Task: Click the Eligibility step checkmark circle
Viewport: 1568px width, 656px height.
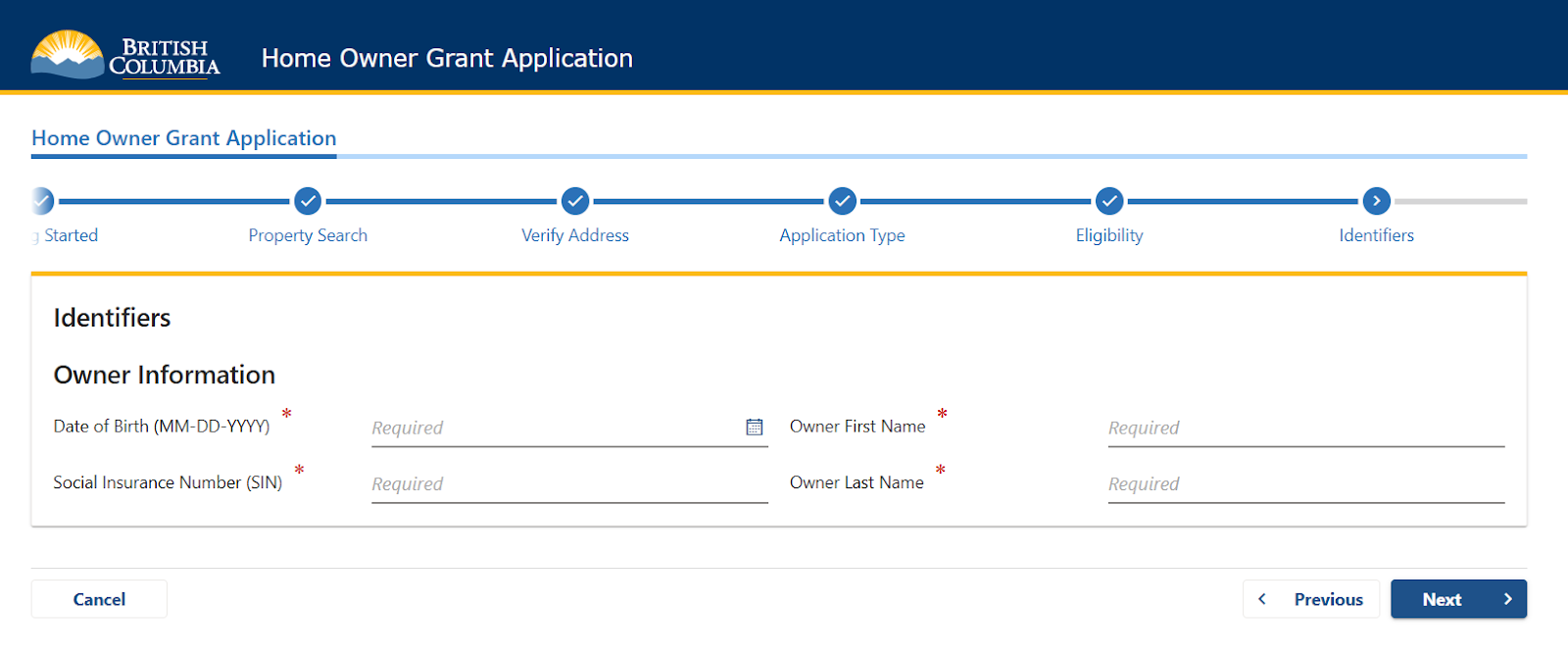Action: [1109, 201]
